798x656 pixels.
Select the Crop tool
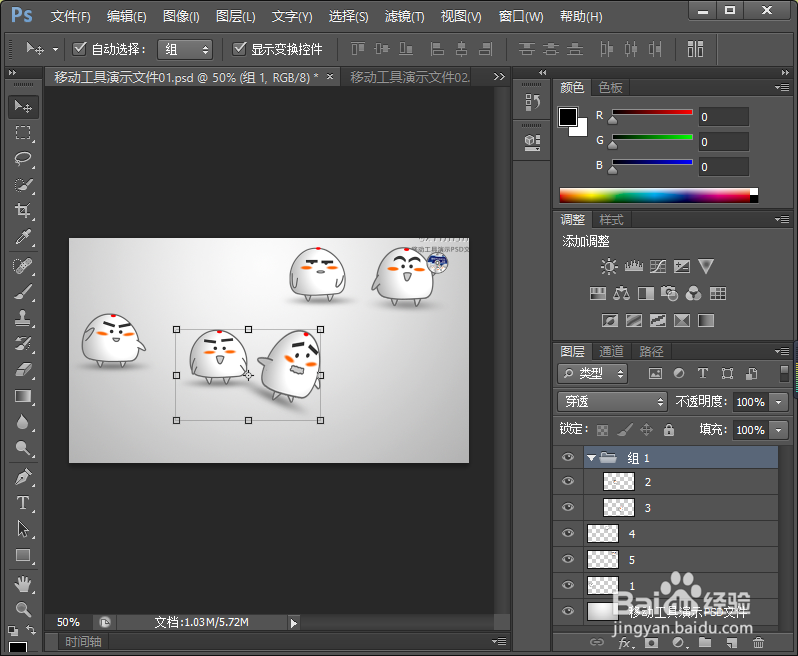click(x=23, y=210)
